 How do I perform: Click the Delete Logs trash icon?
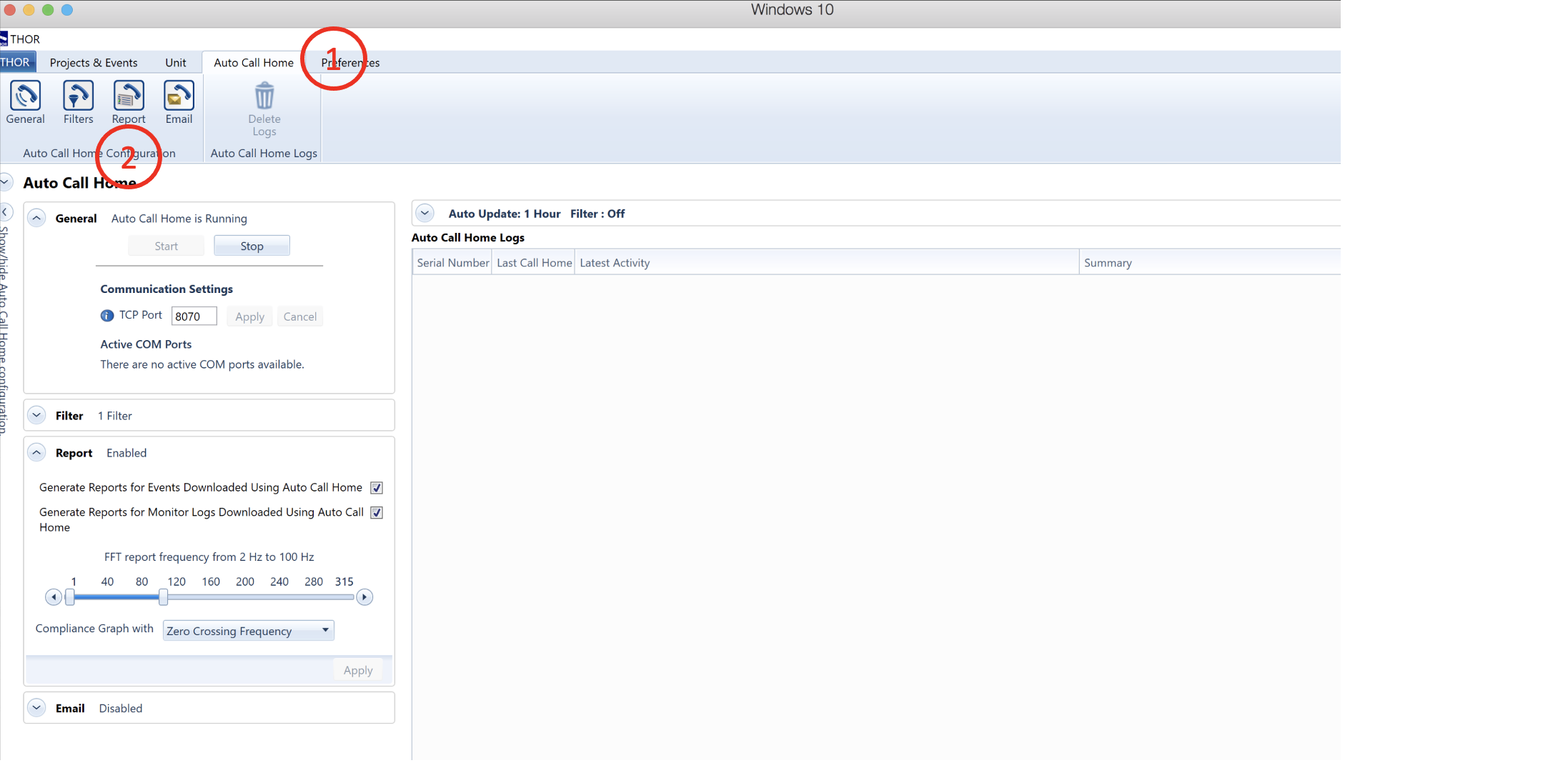tap(264, 96)
